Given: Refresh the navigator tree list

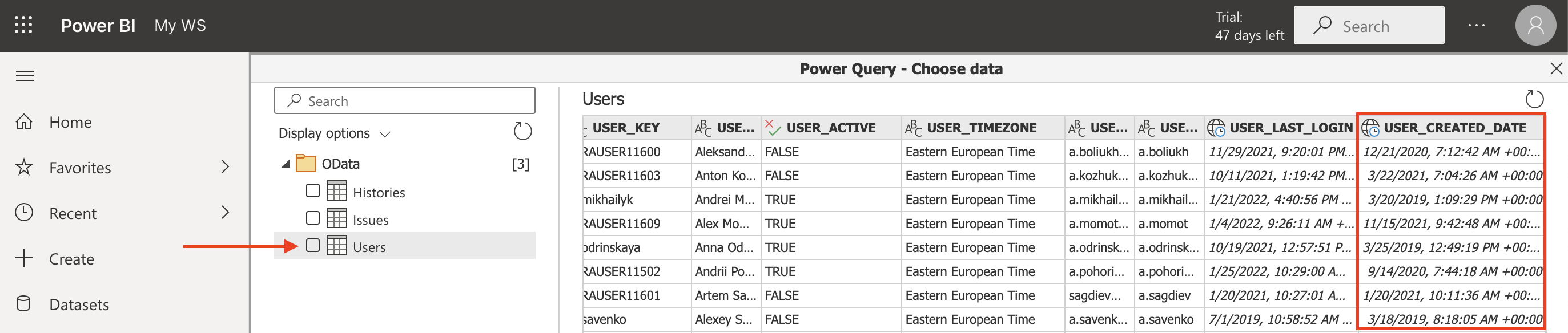Looking at the screenshot, I should (x=522, y=131).
